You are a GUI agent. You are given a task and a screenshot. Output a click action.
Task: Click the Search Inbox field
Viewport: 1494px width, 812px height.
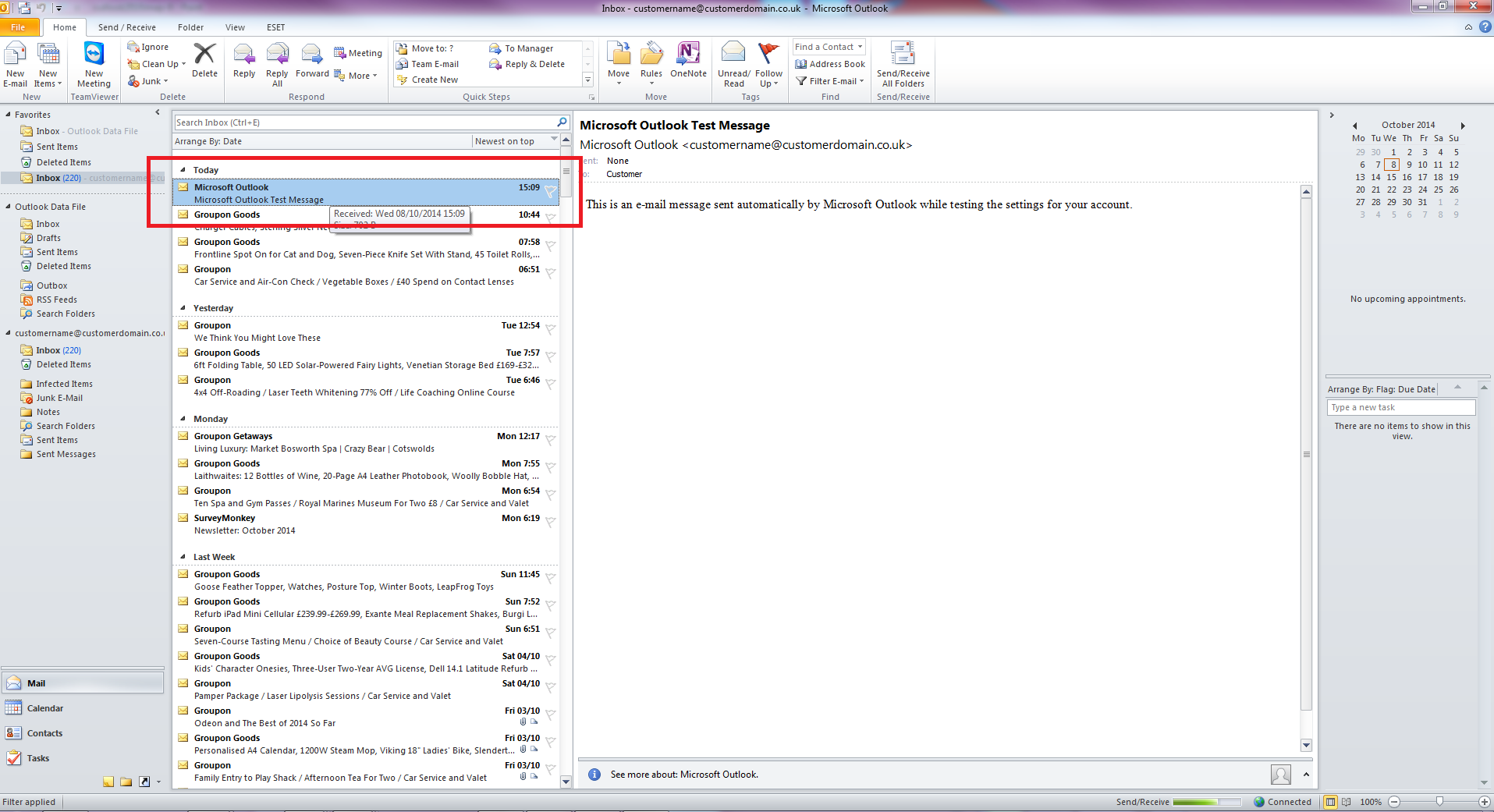coord(364,122)
